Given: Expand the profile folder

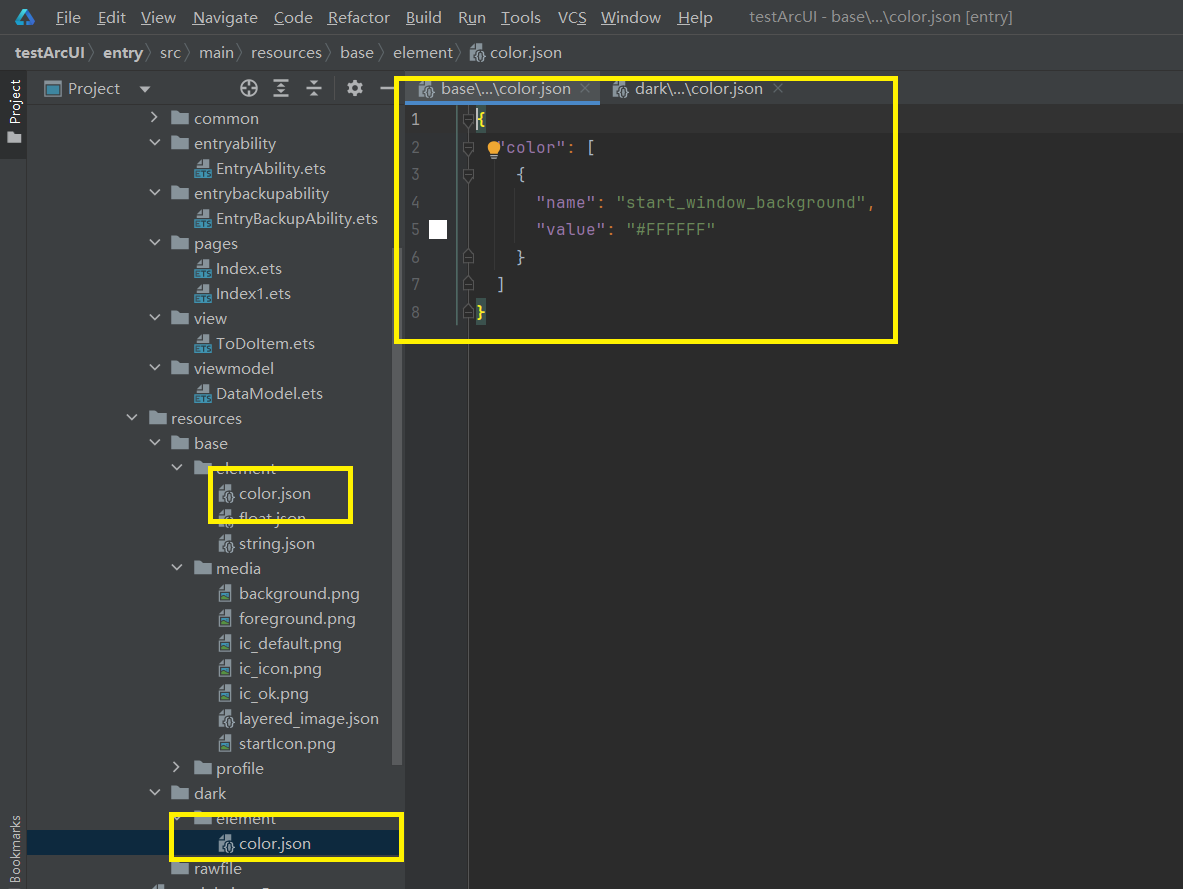Looking at the screenshot, I should (177, 767).
